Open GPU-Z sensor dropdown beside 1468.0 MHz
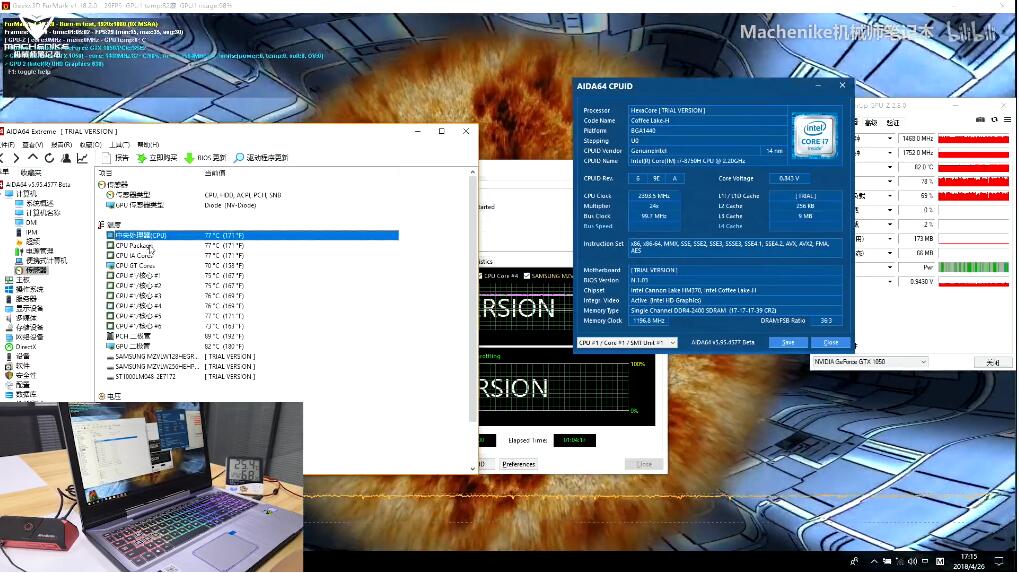 coord(890,138)
